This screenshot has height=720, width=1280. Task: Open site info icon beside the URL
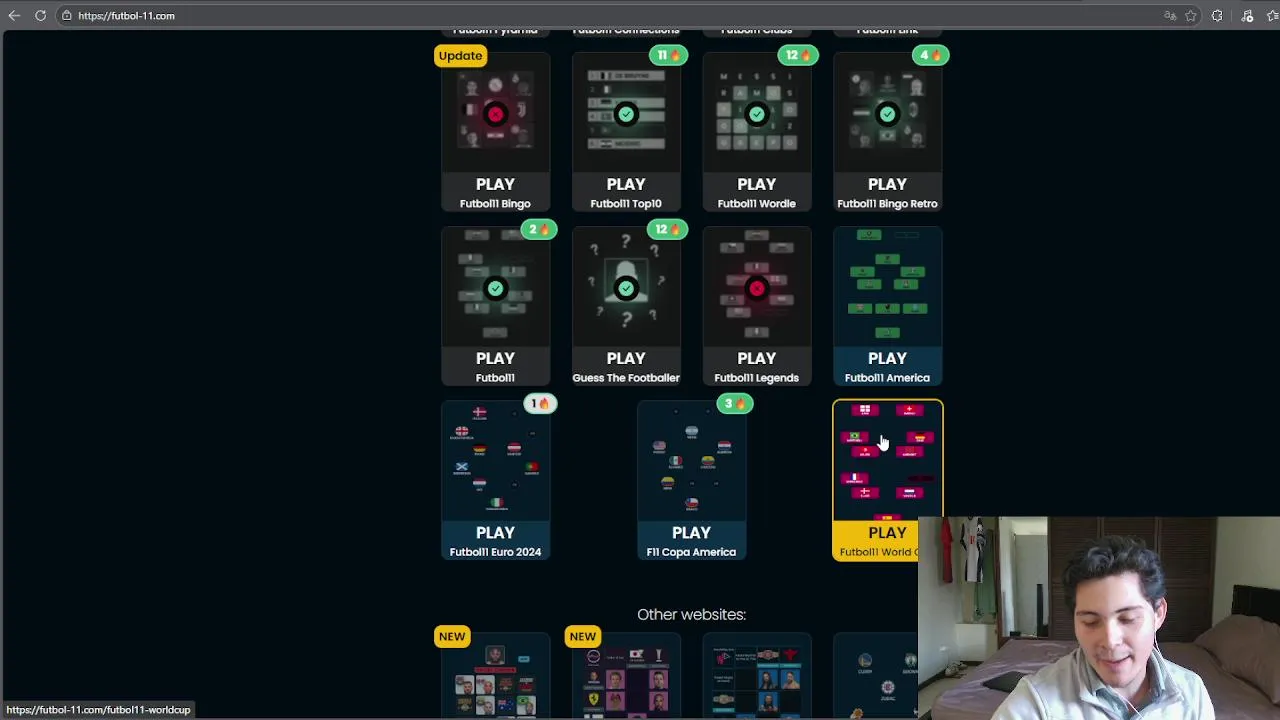(x=66, y=15)
